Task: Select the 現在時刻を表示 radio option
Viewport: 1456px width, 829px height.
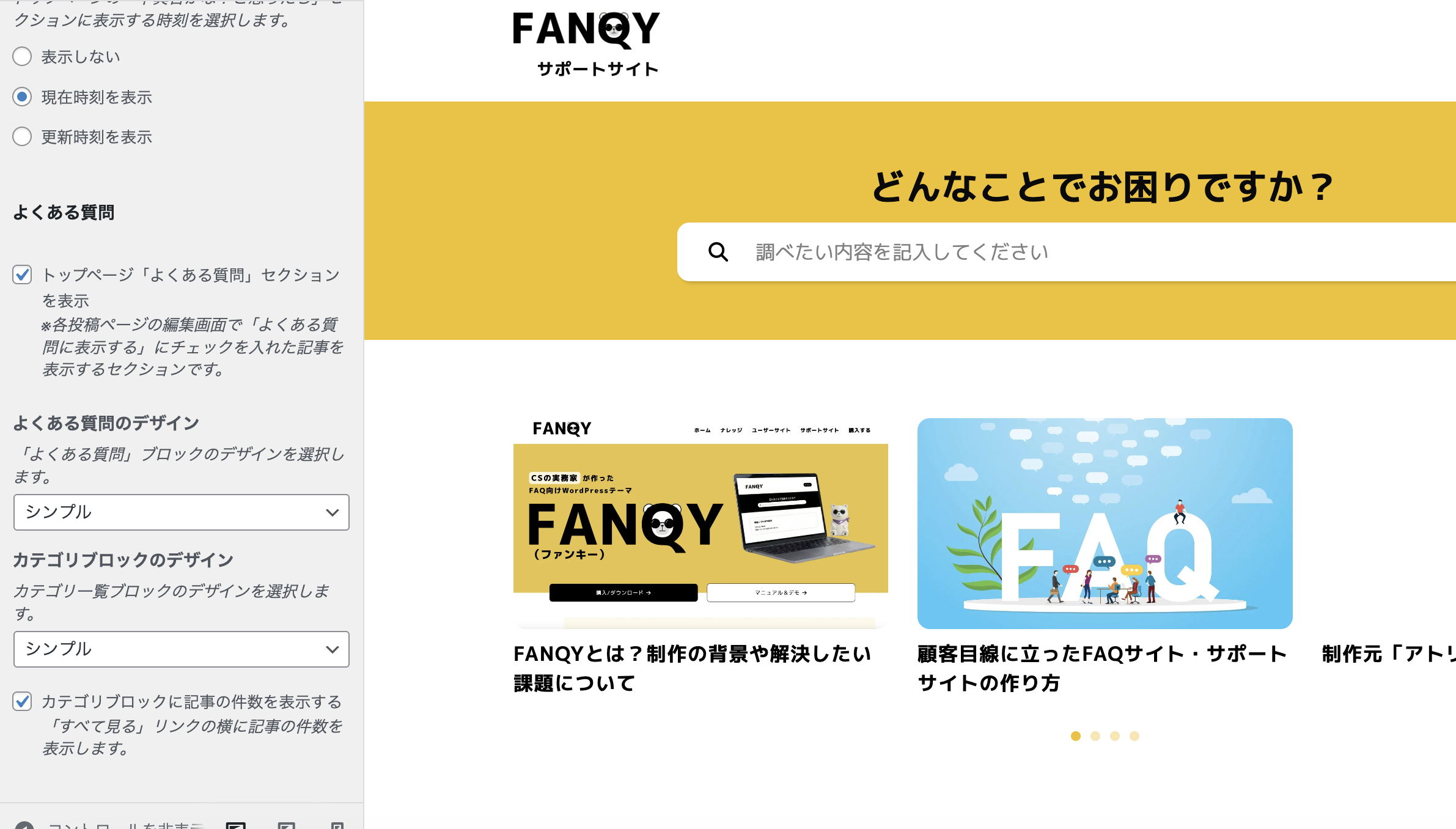Action: click(22, 97)
